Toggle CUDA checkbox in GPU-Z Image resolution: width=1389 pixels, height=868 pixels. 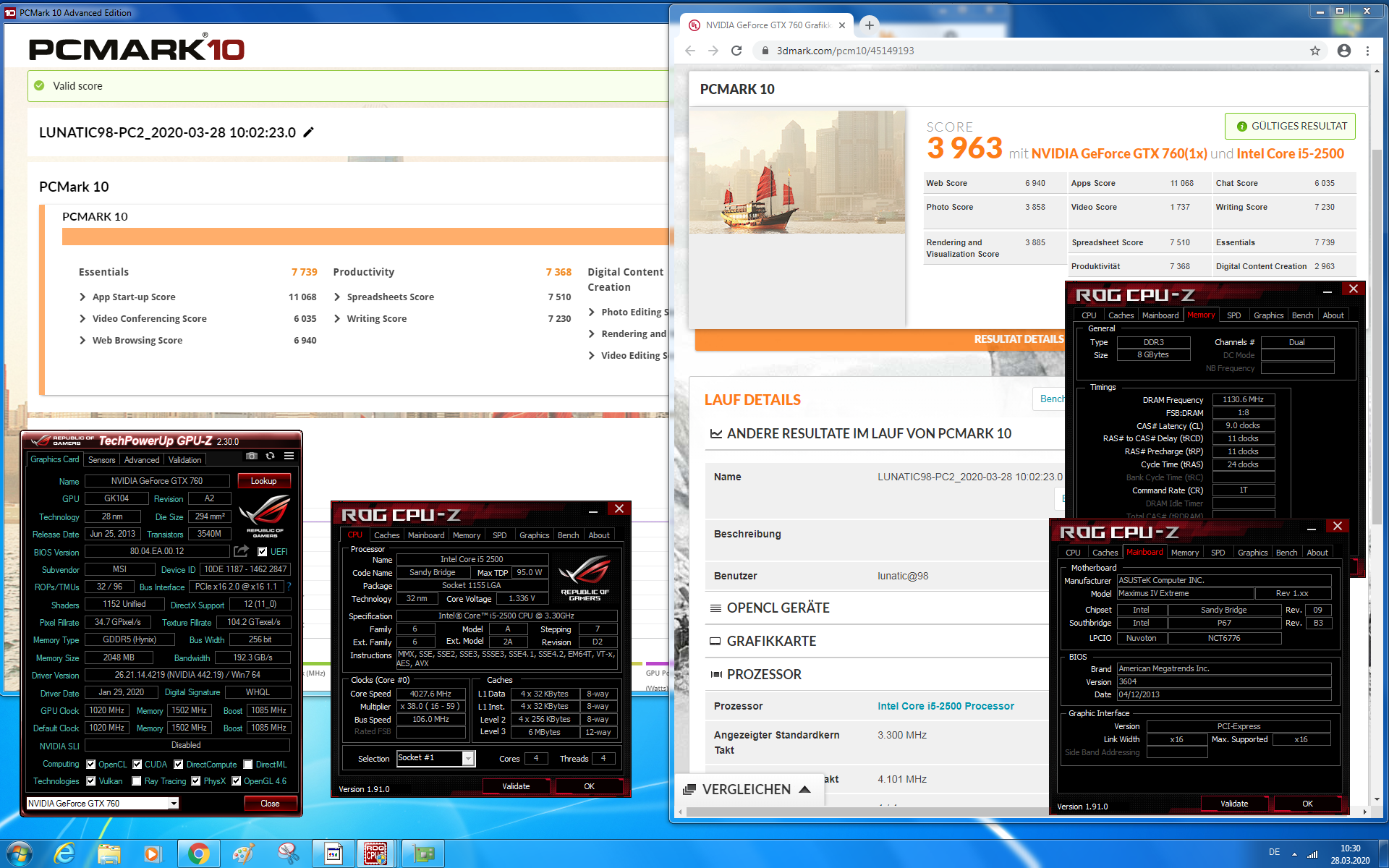[137, 765]
